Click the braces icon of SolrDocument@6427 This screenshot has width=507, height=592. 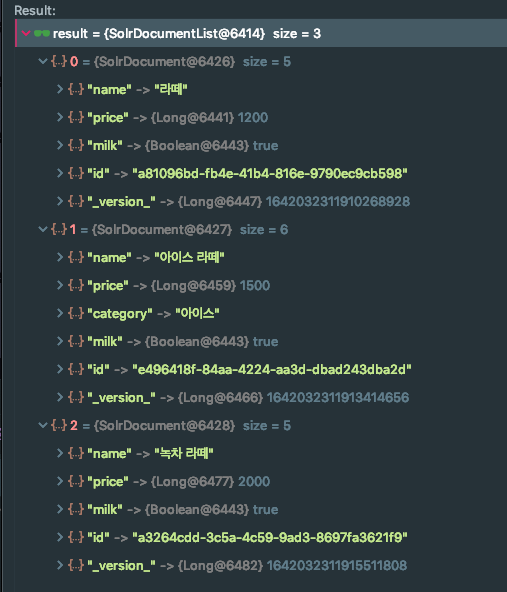click(59, 230)
